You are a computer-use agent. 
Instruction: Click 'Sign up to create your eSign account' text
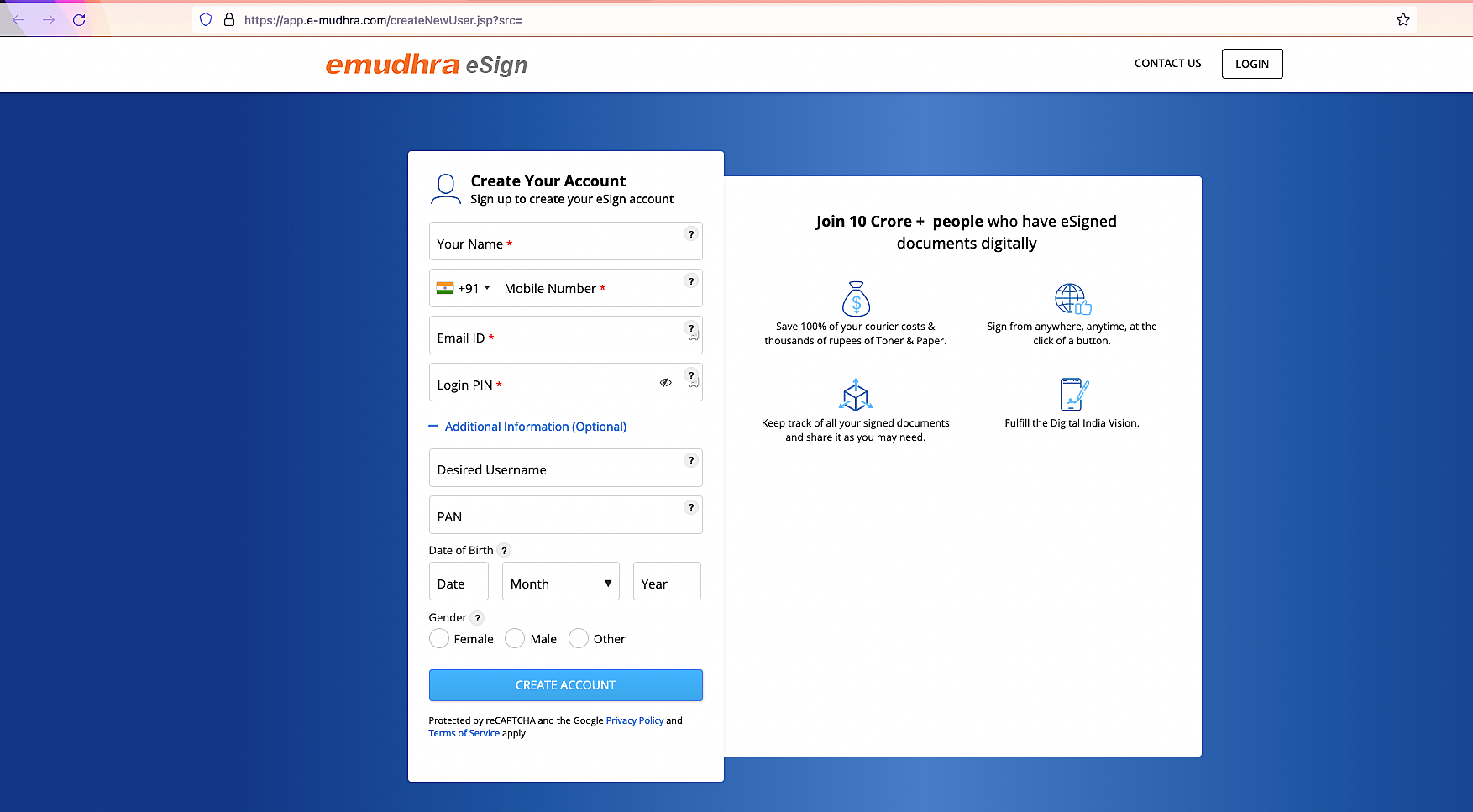572,200
